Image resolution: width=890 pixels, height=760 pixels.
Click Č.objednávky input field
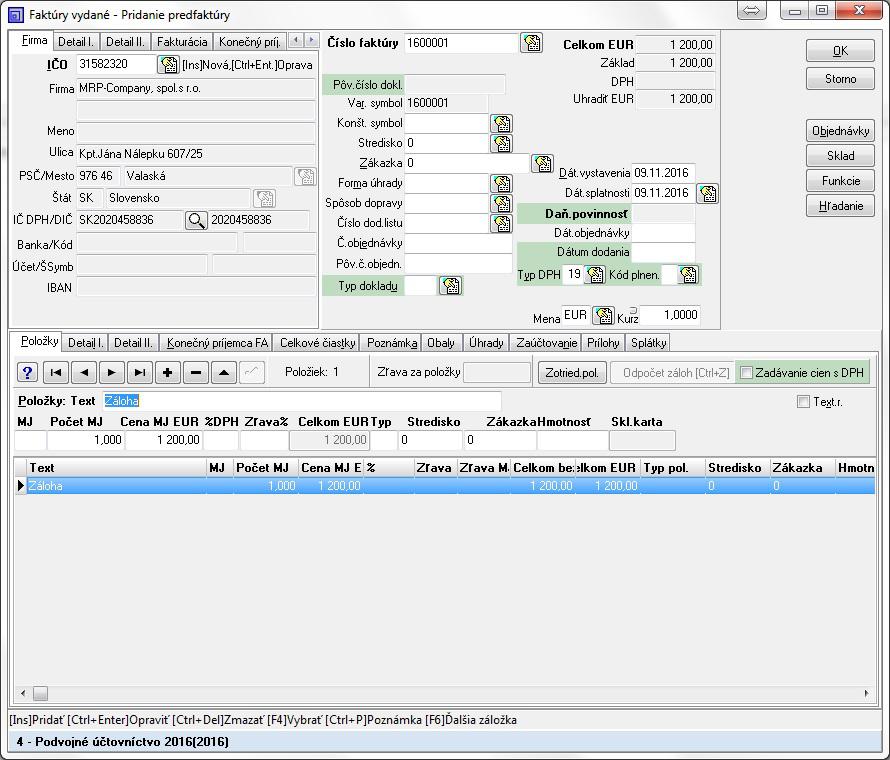point(458,243)
